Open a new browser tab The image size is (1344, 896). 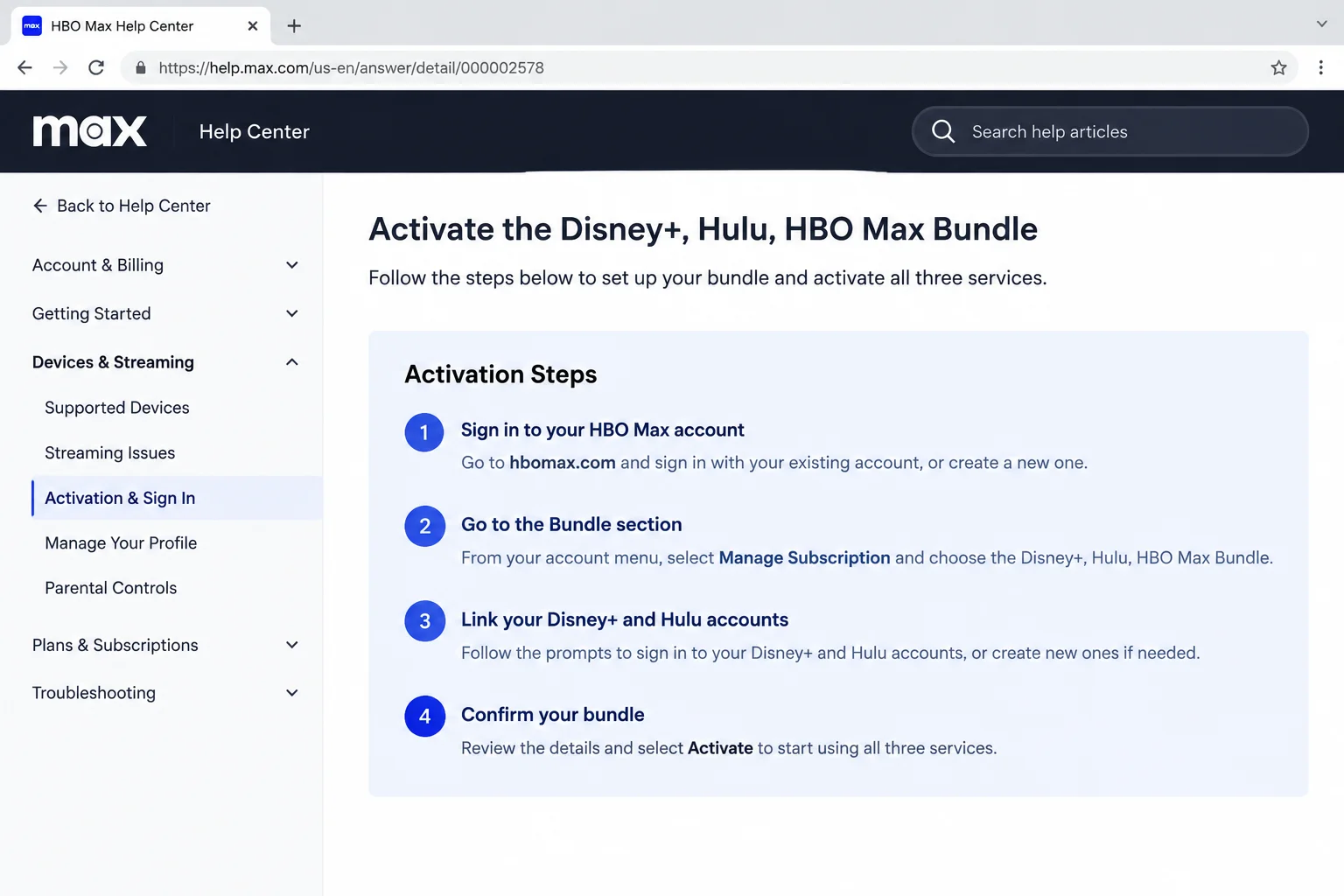(294, 26)
